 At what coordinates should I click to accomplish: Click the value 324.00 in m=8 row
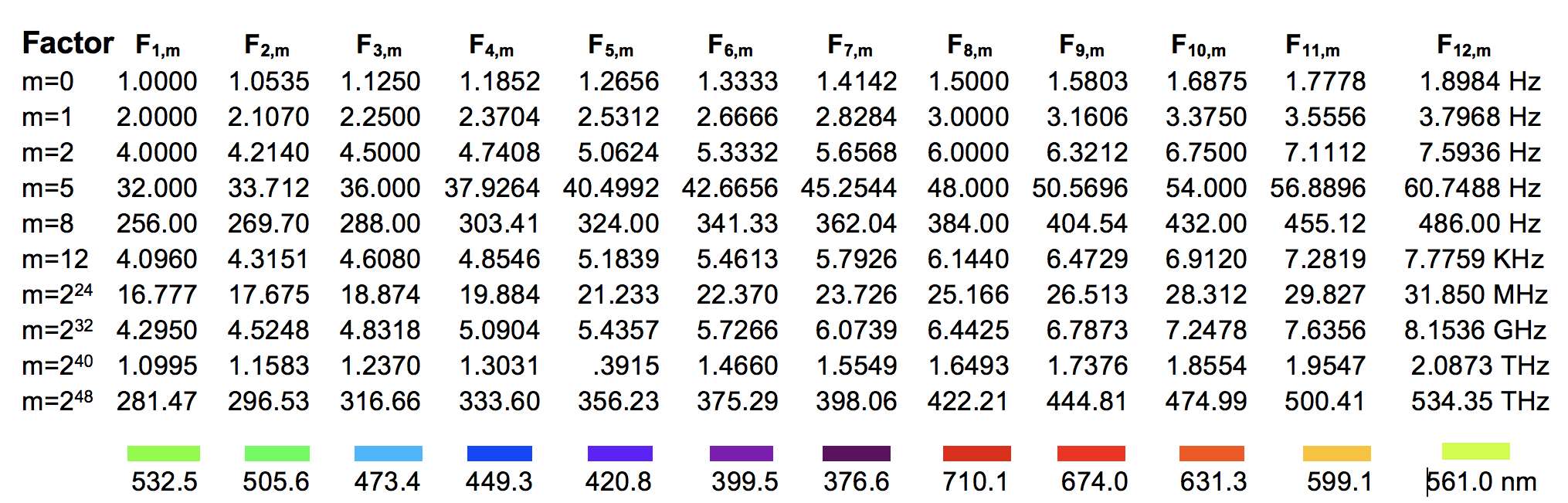click(619, 223)
